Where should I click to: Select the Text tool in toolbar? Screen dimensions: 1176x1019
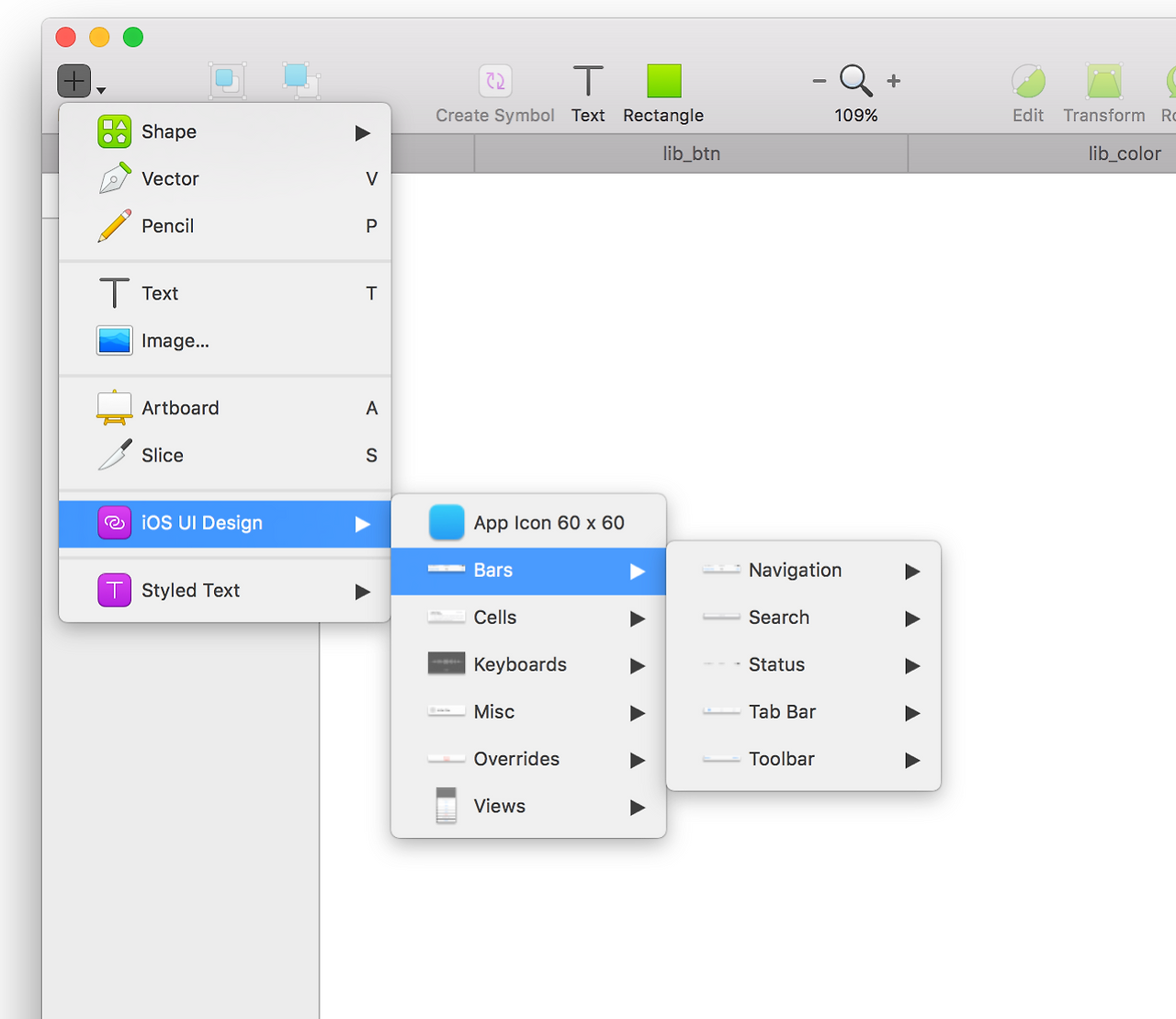[x=588, y=81]
